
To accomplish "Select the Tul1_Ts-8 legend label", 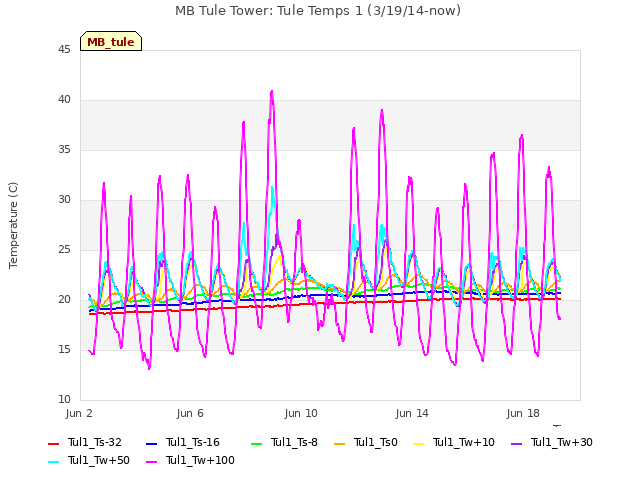I will tap(294, 442).
